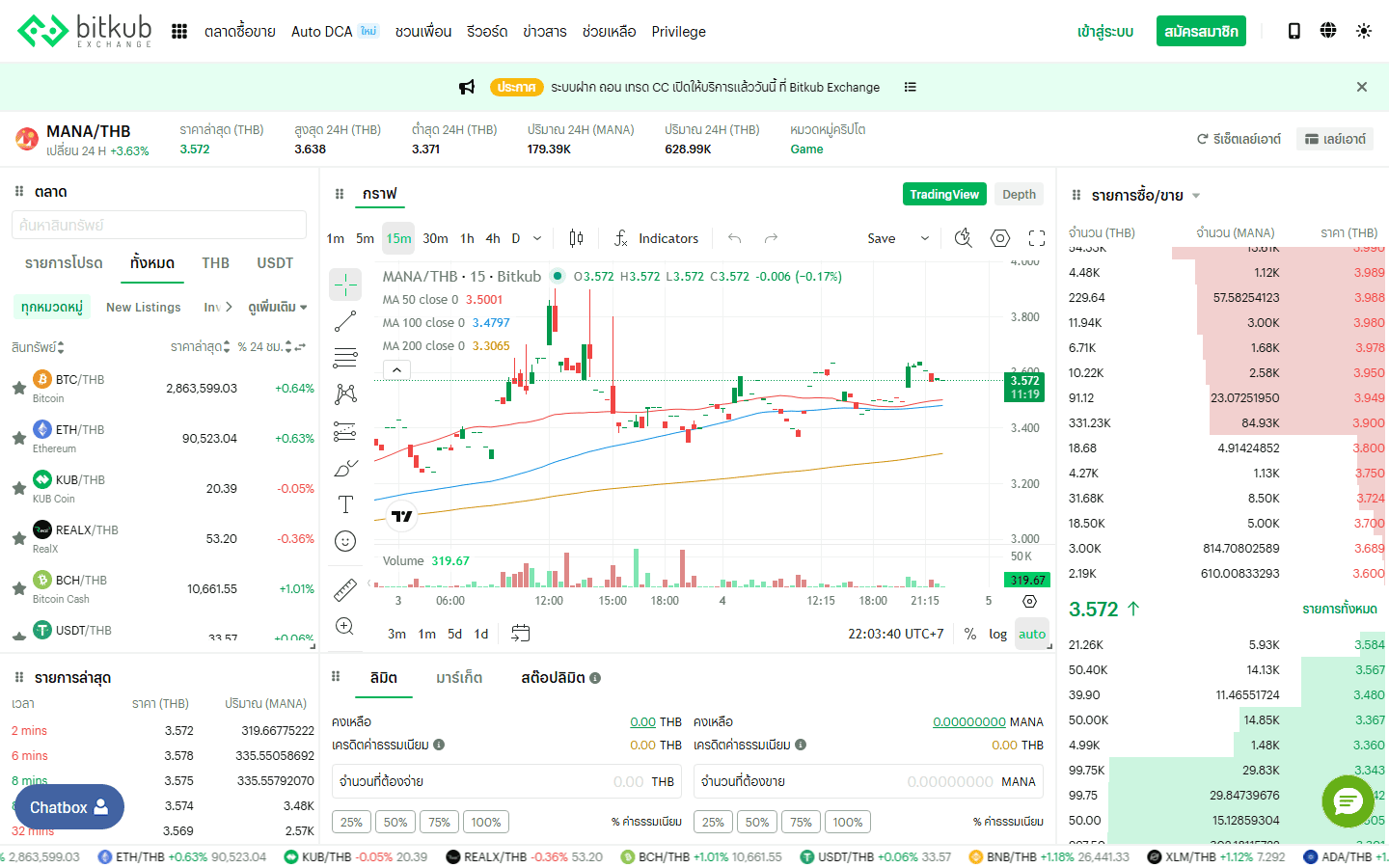Select the trend line drawing tool
Viewport: 1389px width, 868px height.
click(x=345, y=321)
